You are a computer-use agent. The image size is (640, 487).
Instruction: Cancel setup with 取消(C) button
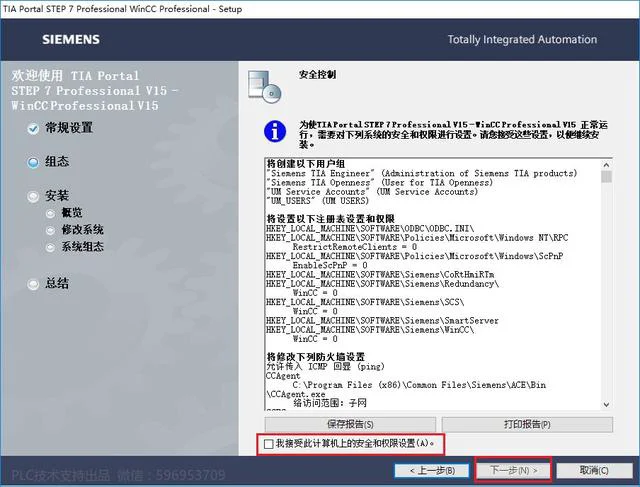click(x=594, y=470)
